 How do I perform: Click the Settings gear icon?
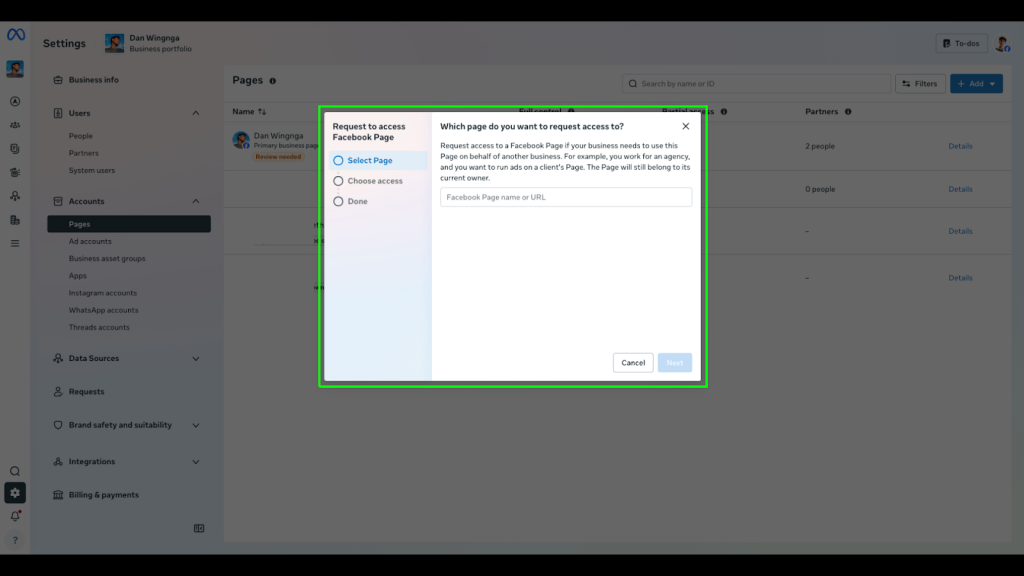[x=15, y=493]
